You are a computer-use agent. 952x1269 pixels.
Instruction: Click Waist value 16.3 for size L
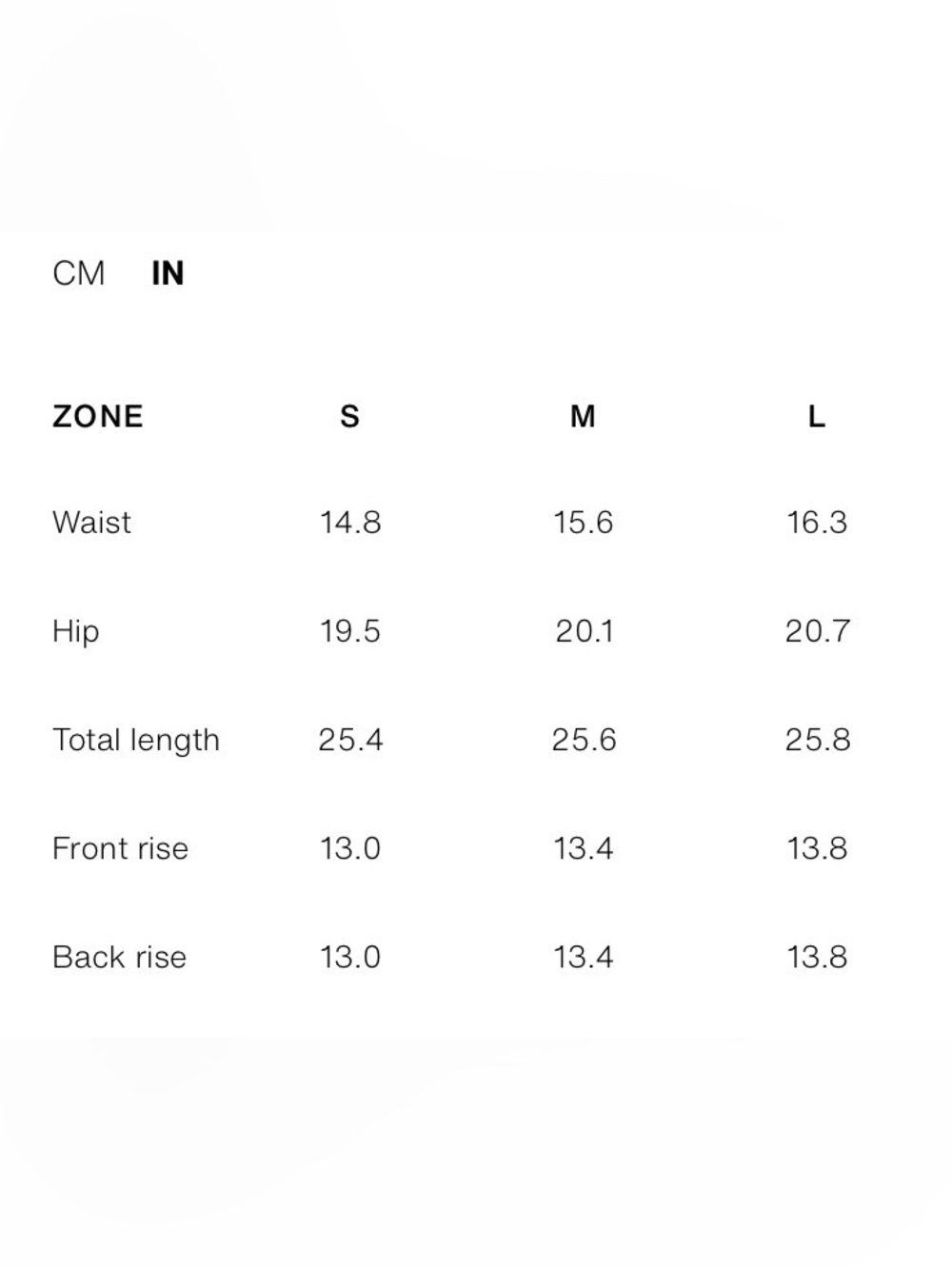(817, 523)
